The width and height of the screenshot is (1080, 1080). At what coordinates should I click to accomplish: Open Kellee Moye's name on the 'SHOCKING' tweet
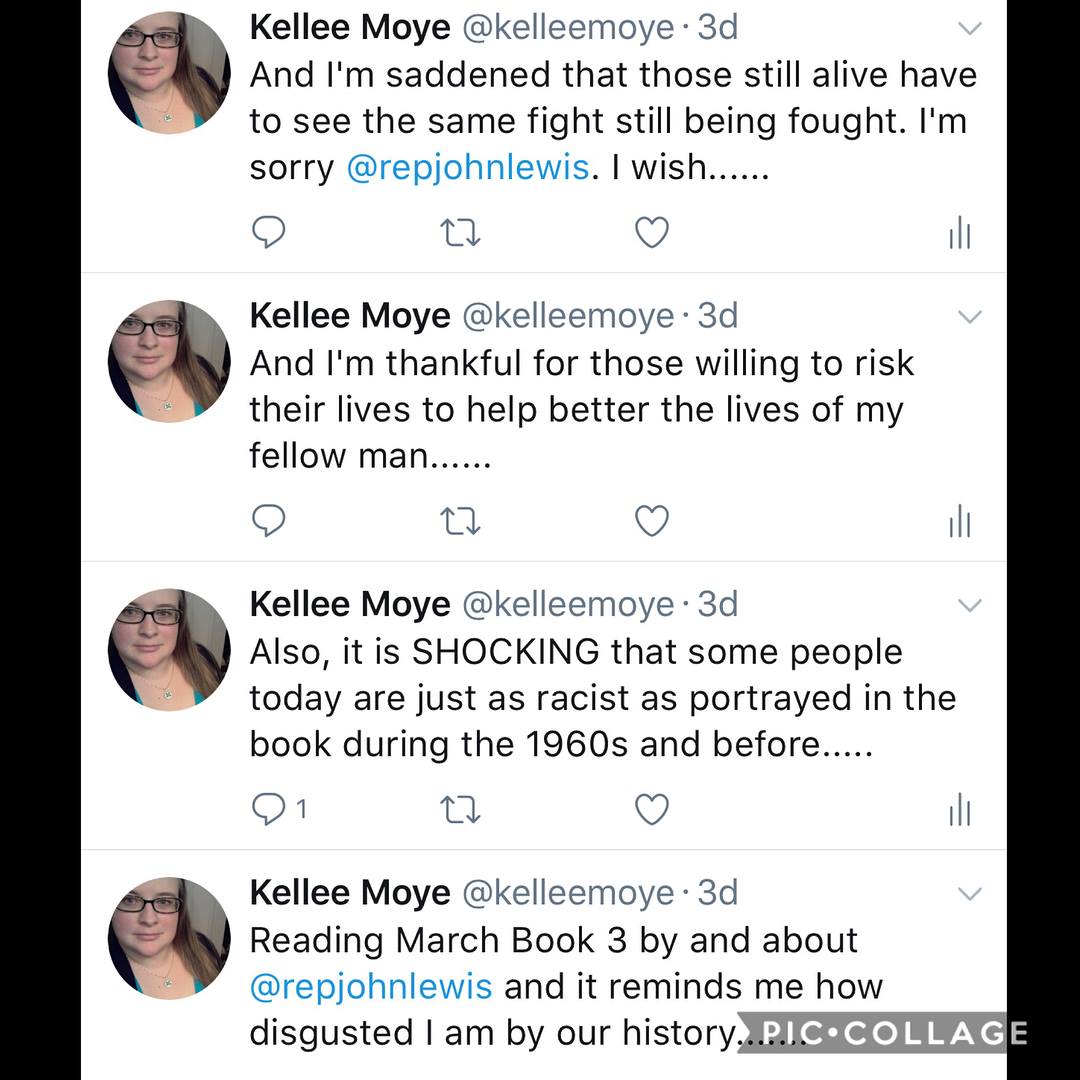(x=349, y=604)
